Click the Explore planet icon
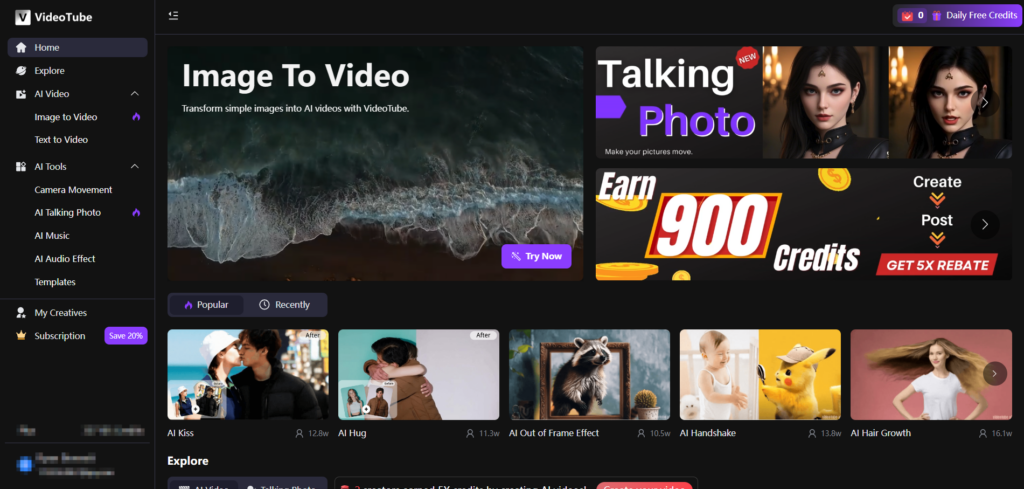 [x=22, y=71]
